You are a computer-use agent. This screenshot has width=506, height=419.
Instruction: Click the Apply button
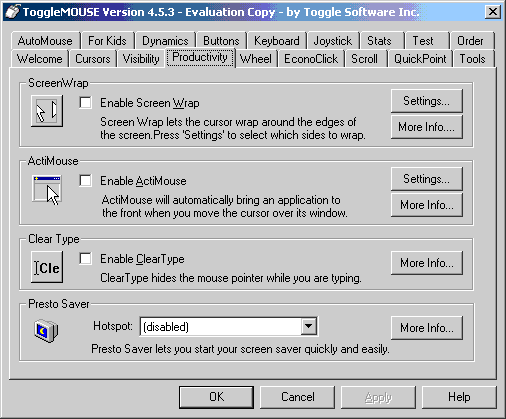378,397
